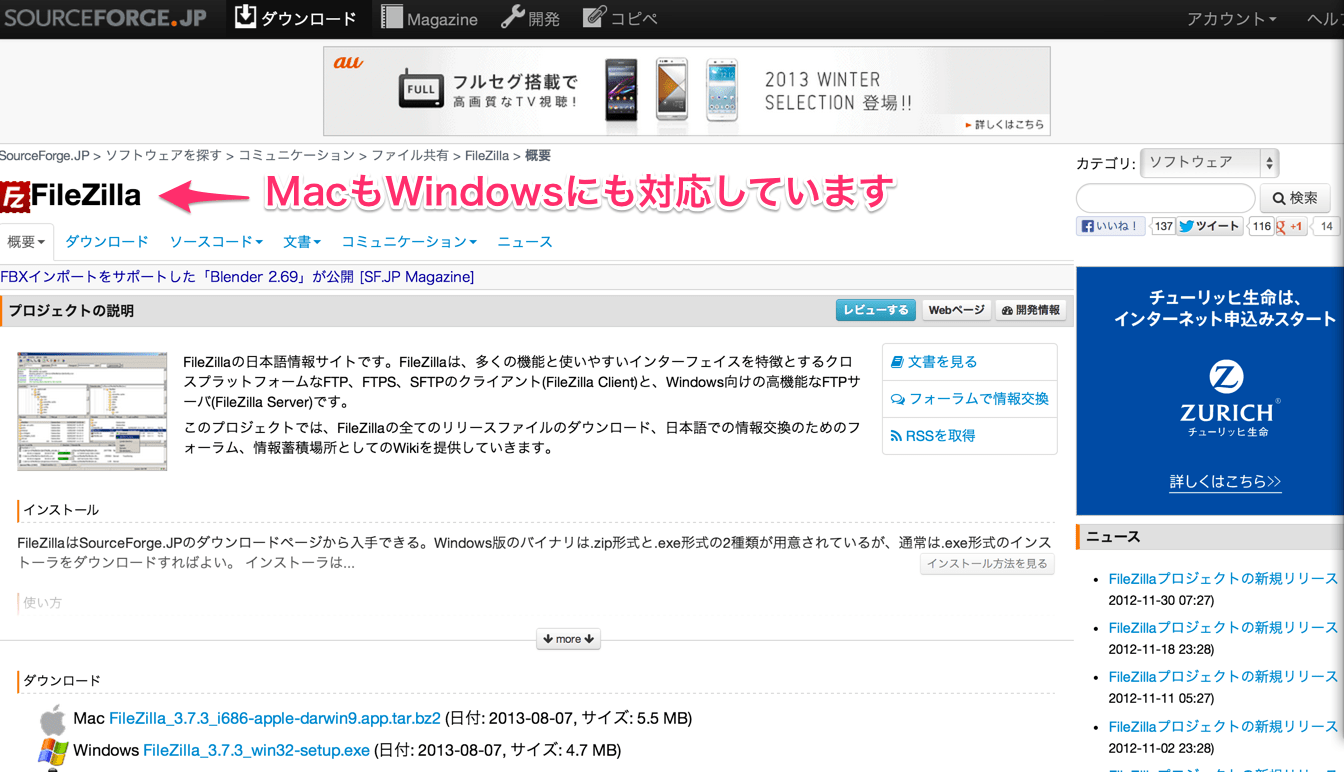Click the インストール方法を見る button
Screen dimensions: 1344x772
[x=987, y=564]
